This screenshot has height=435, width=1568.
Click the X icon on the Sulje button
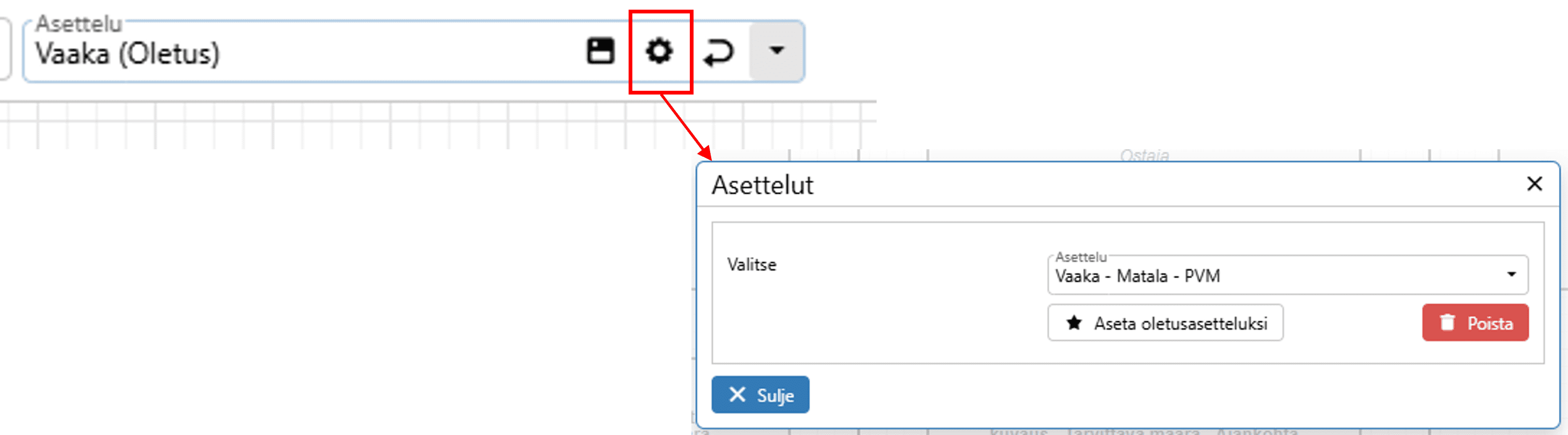737,395
